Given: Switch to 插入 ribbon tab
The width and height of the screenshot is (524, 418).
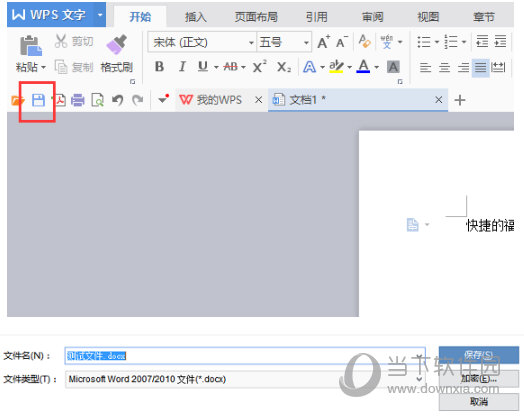Looking at the screenshot, I should tap(195, 16).
